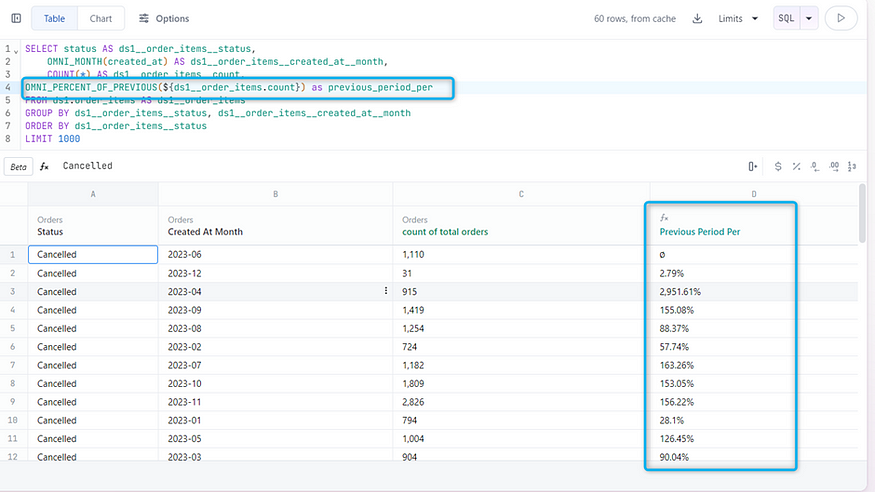
Task: Select cell with count 2,826
Action: 521,402
